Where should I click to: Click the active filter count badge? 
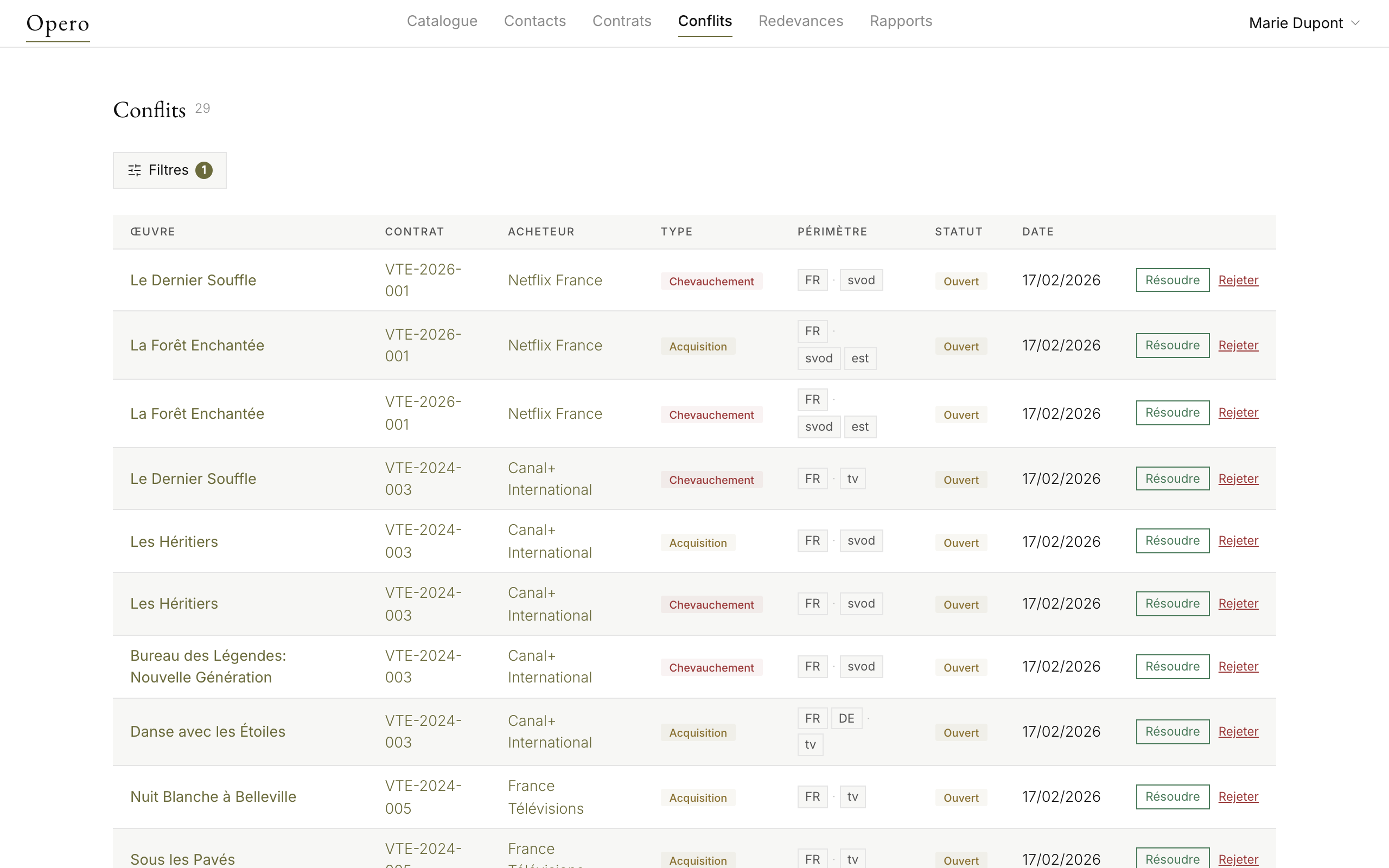[x=204, y=170]
